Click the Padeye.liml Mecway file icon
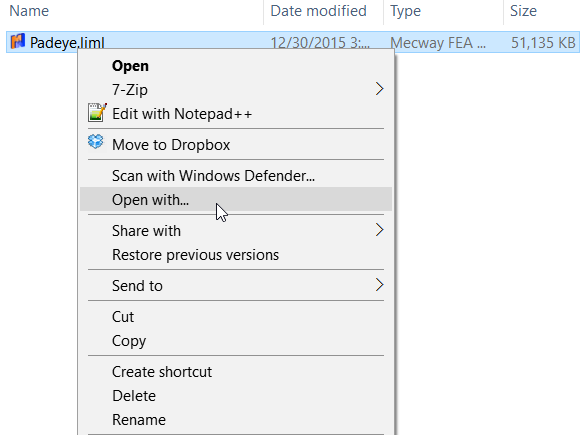 [x=17, y=41]
